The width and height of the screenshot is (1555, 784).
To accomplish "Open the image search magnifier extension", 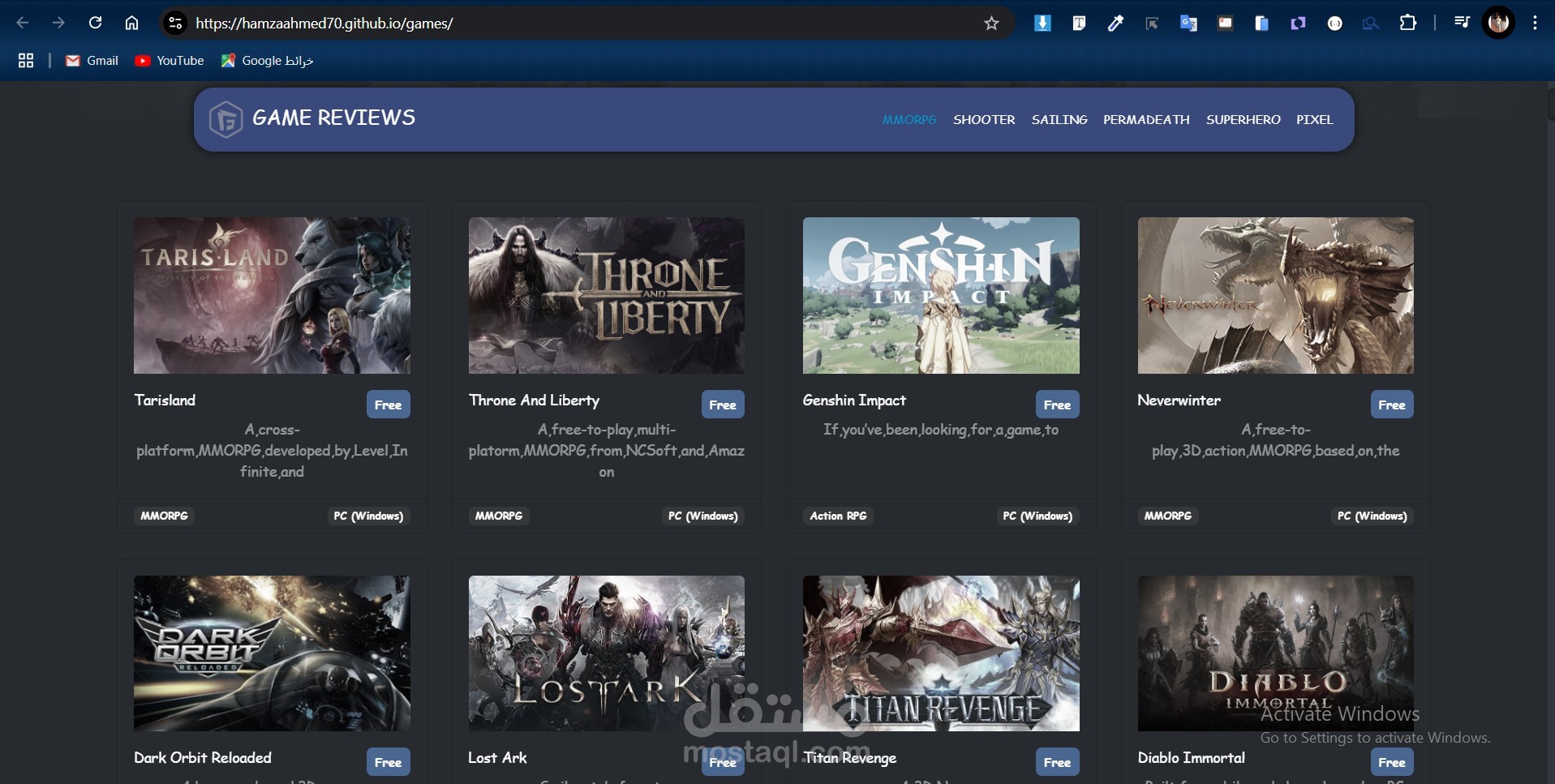I will 1371,24.
